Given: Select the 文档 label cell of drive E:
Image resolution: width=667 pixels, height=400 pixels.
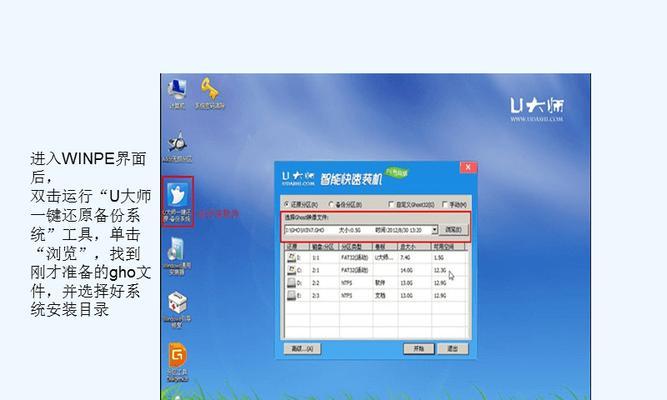Looking at the screenshot, I should [x=380, y=295].
